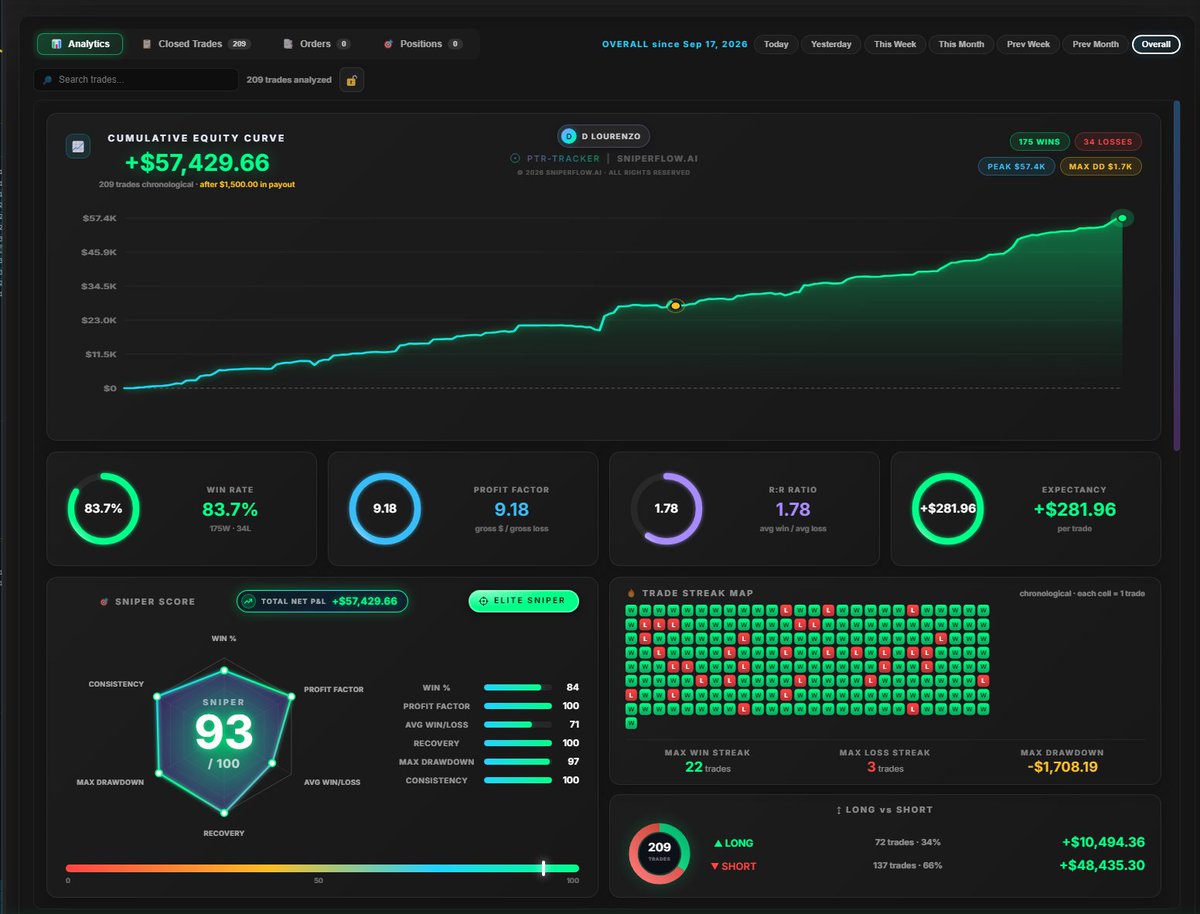
Task: Click the target icon beside Sniper Score
Action: tap(104, 602)
